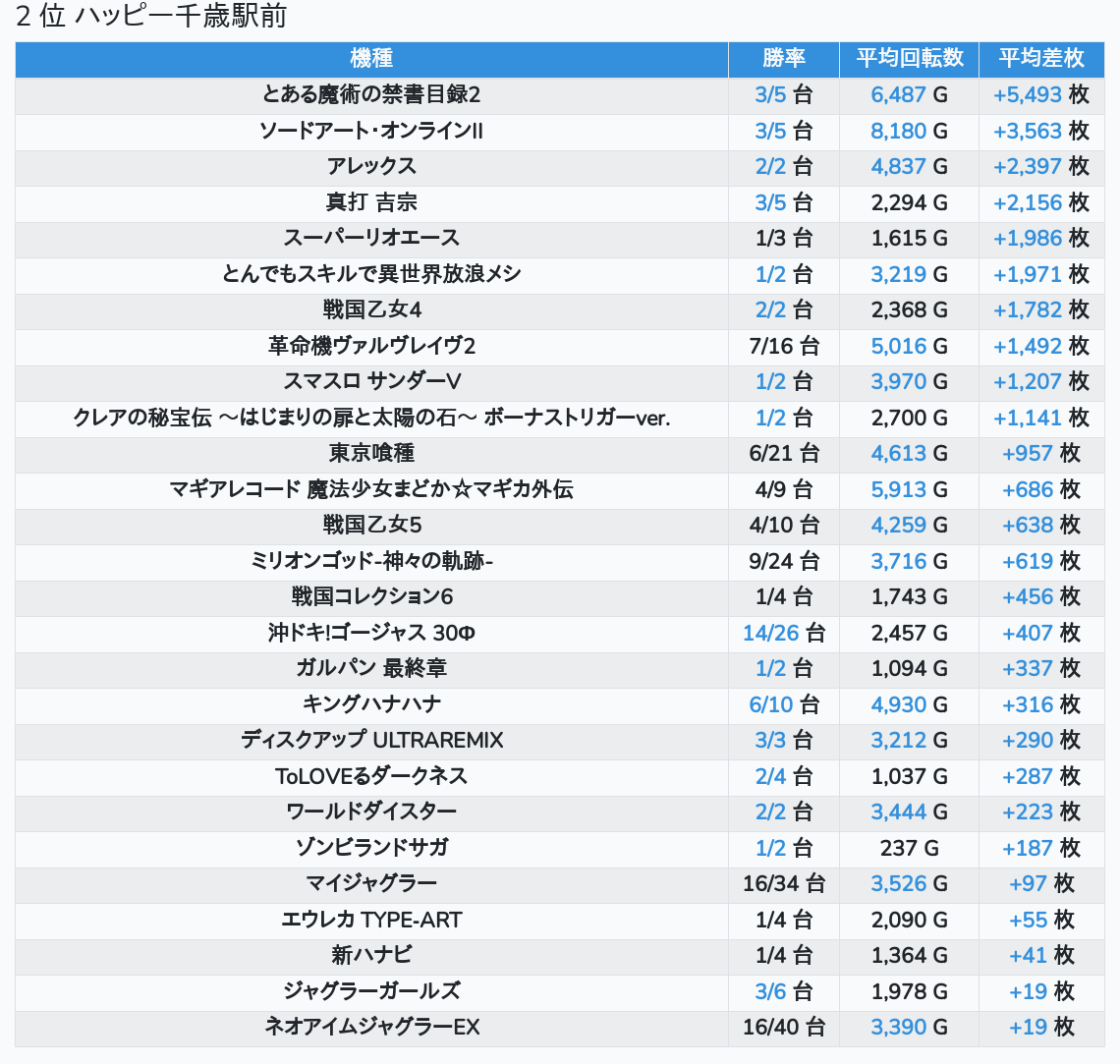Viewport: 1120px width, 1064px height.
Task: Click マギアレコード 魔法少女まどか☆マギカ外伝 name
Action: 371,489
